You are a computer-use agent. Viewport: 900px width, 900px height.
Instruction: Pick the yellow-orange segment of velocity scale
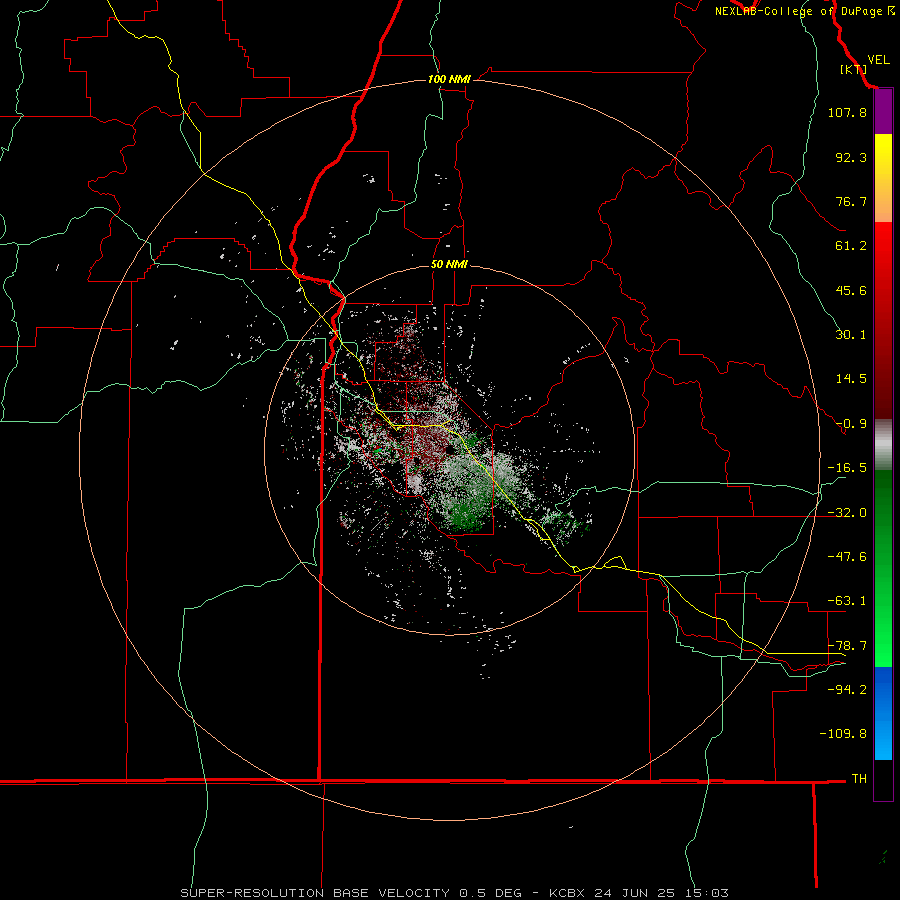(x=883, y=178)
